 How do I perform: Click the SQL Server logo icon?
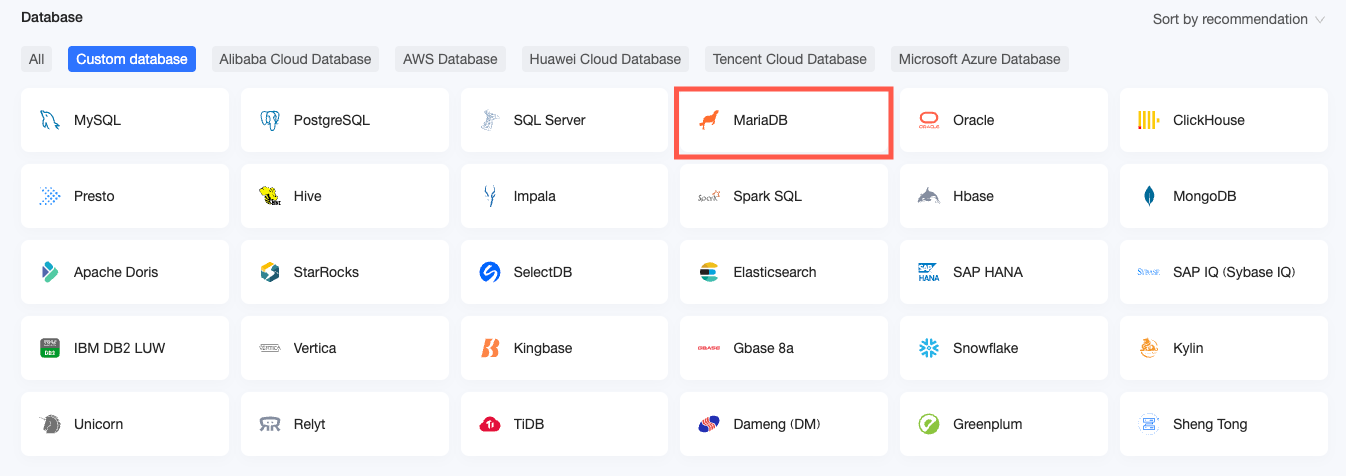489,120
